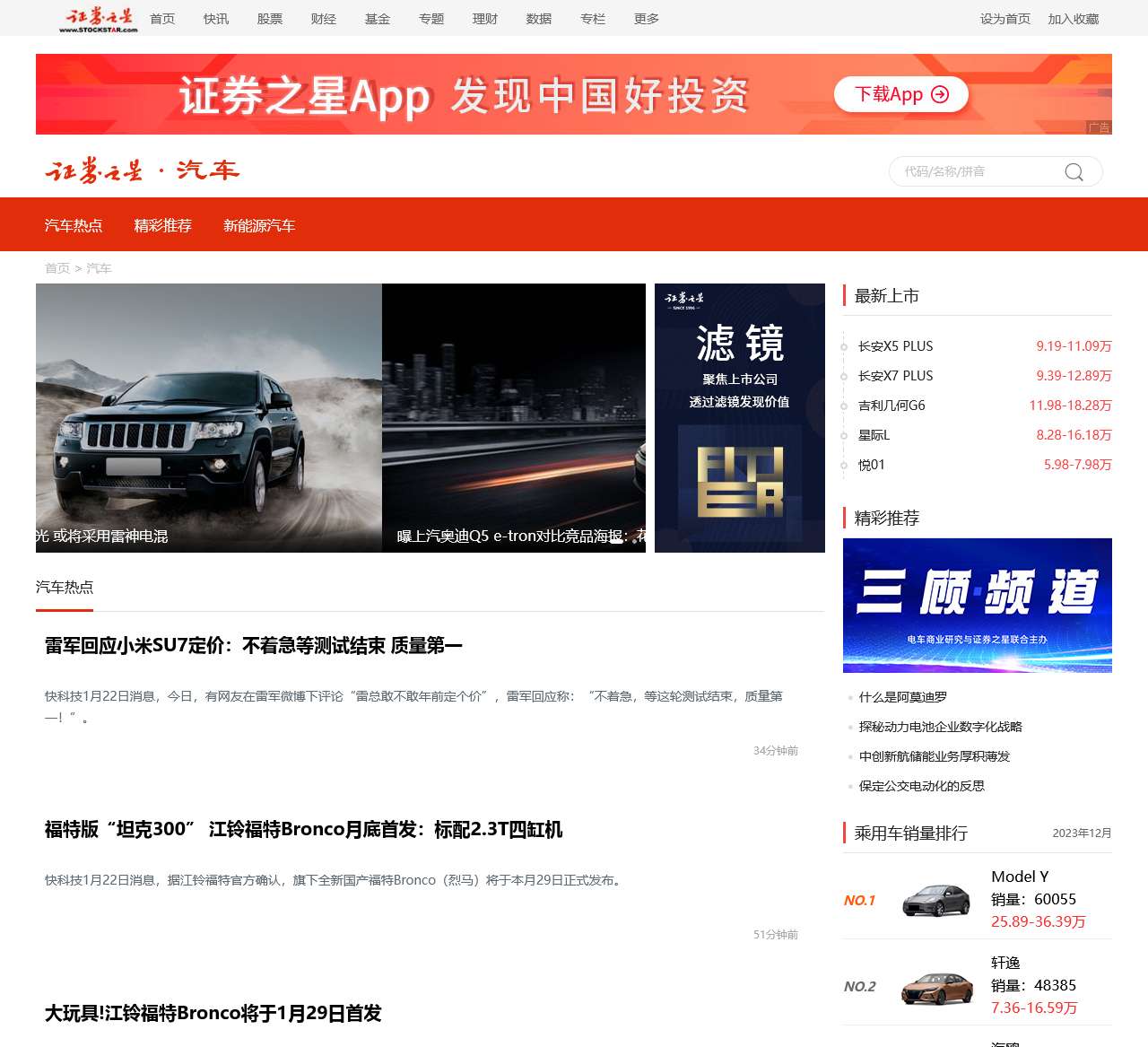
Task: Open article 雷军回应小米SU7定价
Action: click(x=254, y=645)
